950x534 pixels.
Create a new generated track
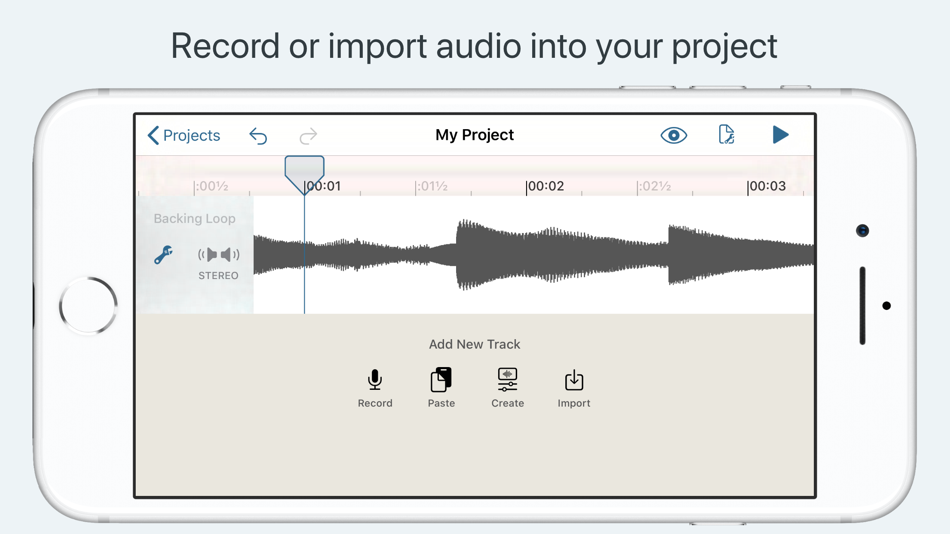click(508, 388)
